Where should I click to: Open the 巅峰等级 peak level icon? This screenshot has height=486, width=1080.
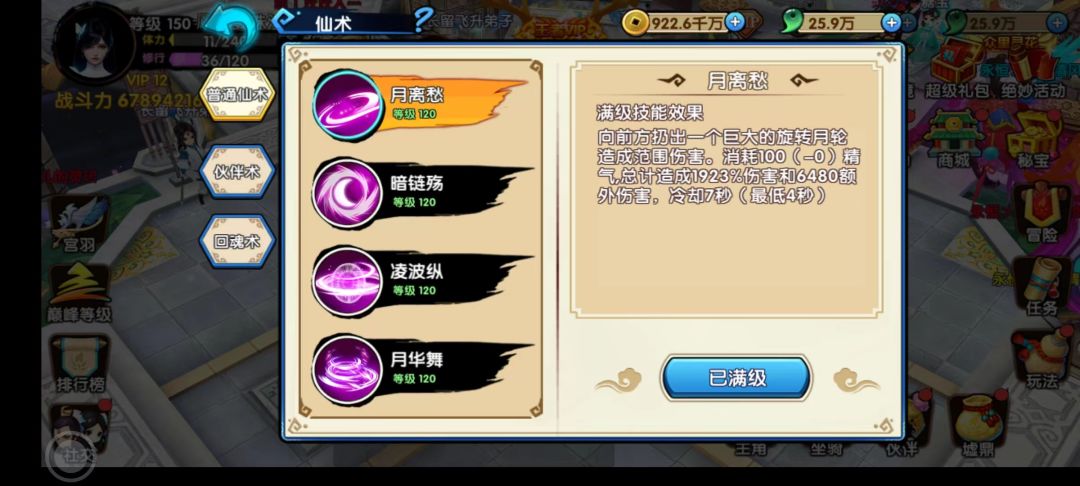click(x=80, y=294)
